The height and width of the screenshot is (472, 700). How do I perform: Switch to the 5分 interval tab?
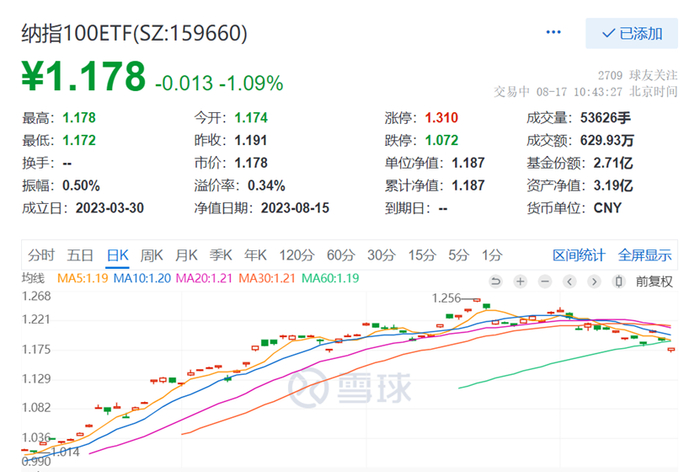(459, 255)
